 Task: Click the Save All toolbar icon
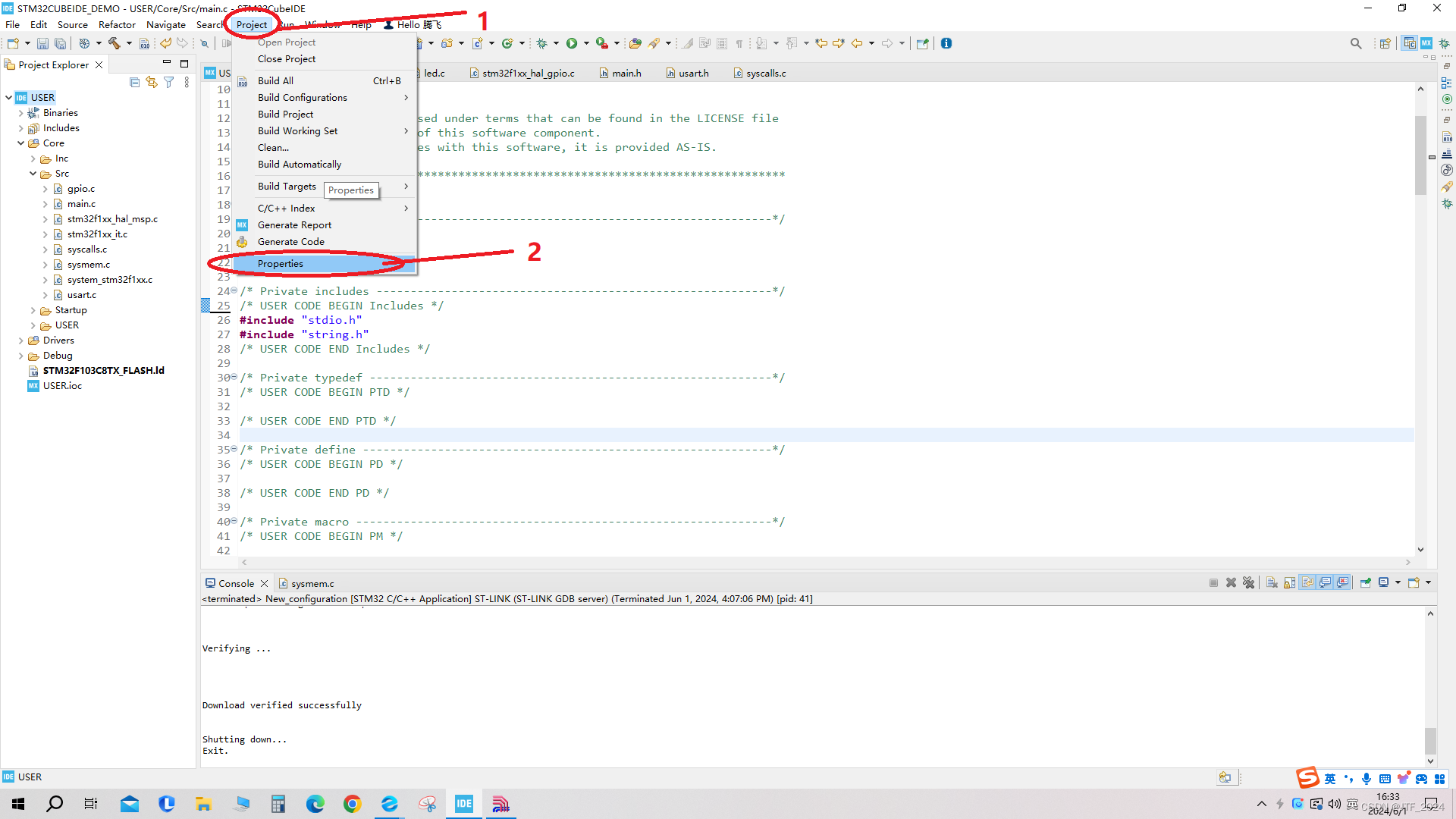point(60,43)
